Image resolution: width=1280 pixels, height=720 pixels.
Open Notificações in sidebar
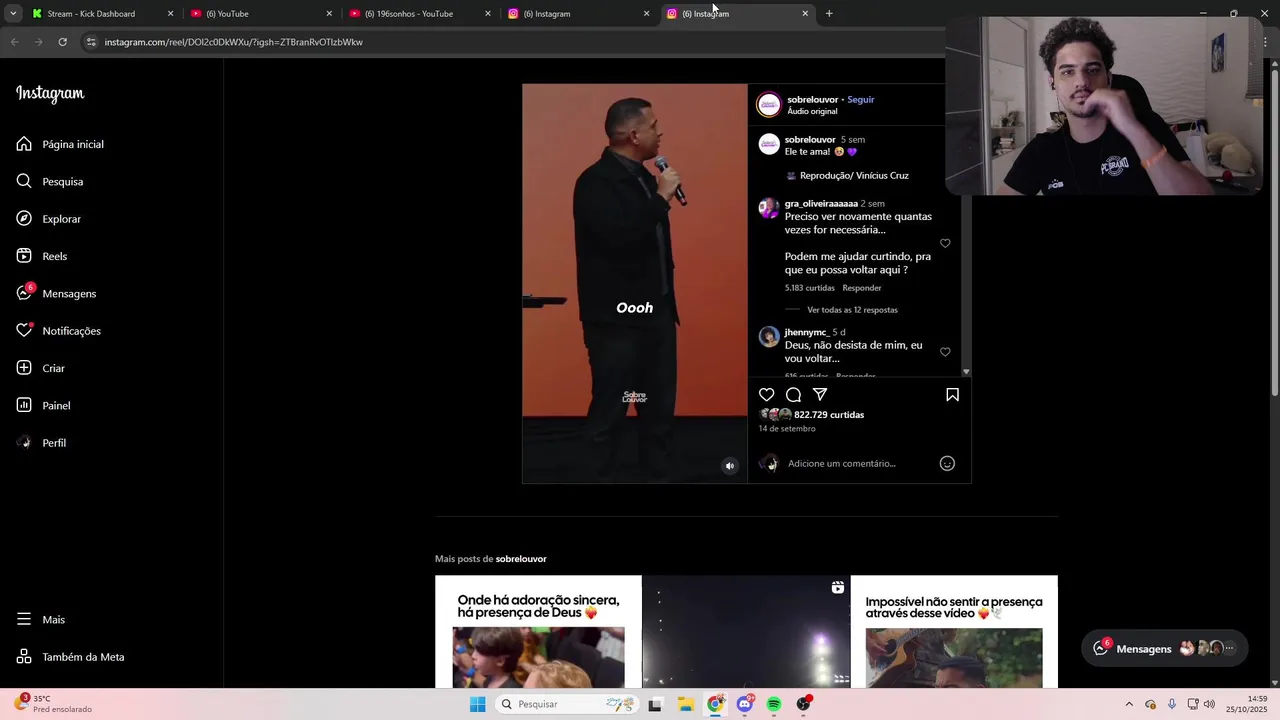59,331
